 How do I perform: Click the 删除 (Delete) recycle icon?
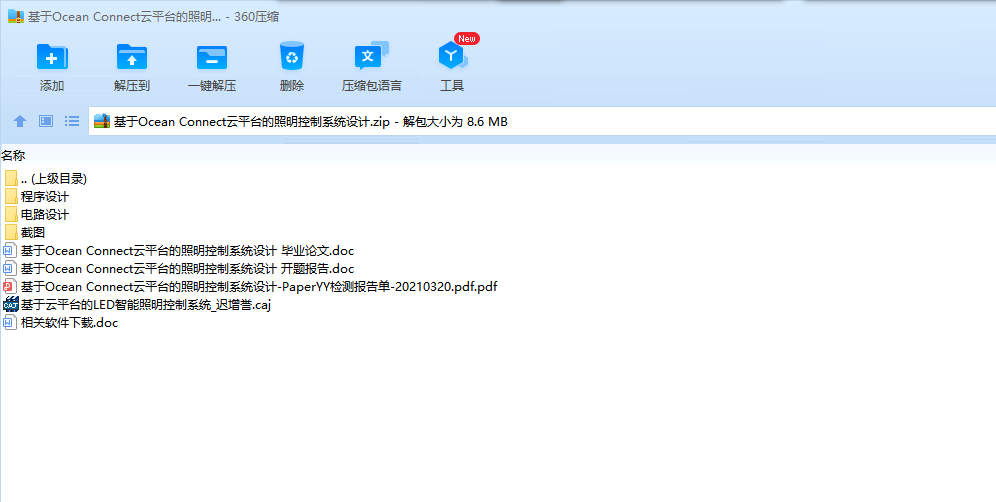click(x=292, y=57)
